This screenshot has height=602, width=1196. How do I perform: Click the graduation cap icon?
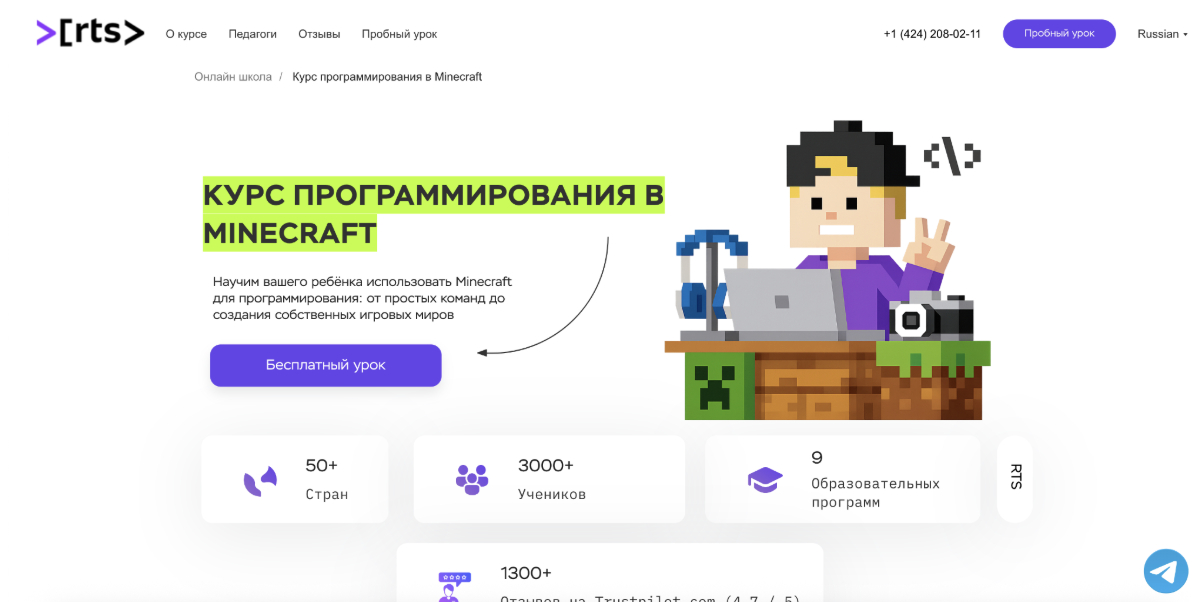coord(765,480)
